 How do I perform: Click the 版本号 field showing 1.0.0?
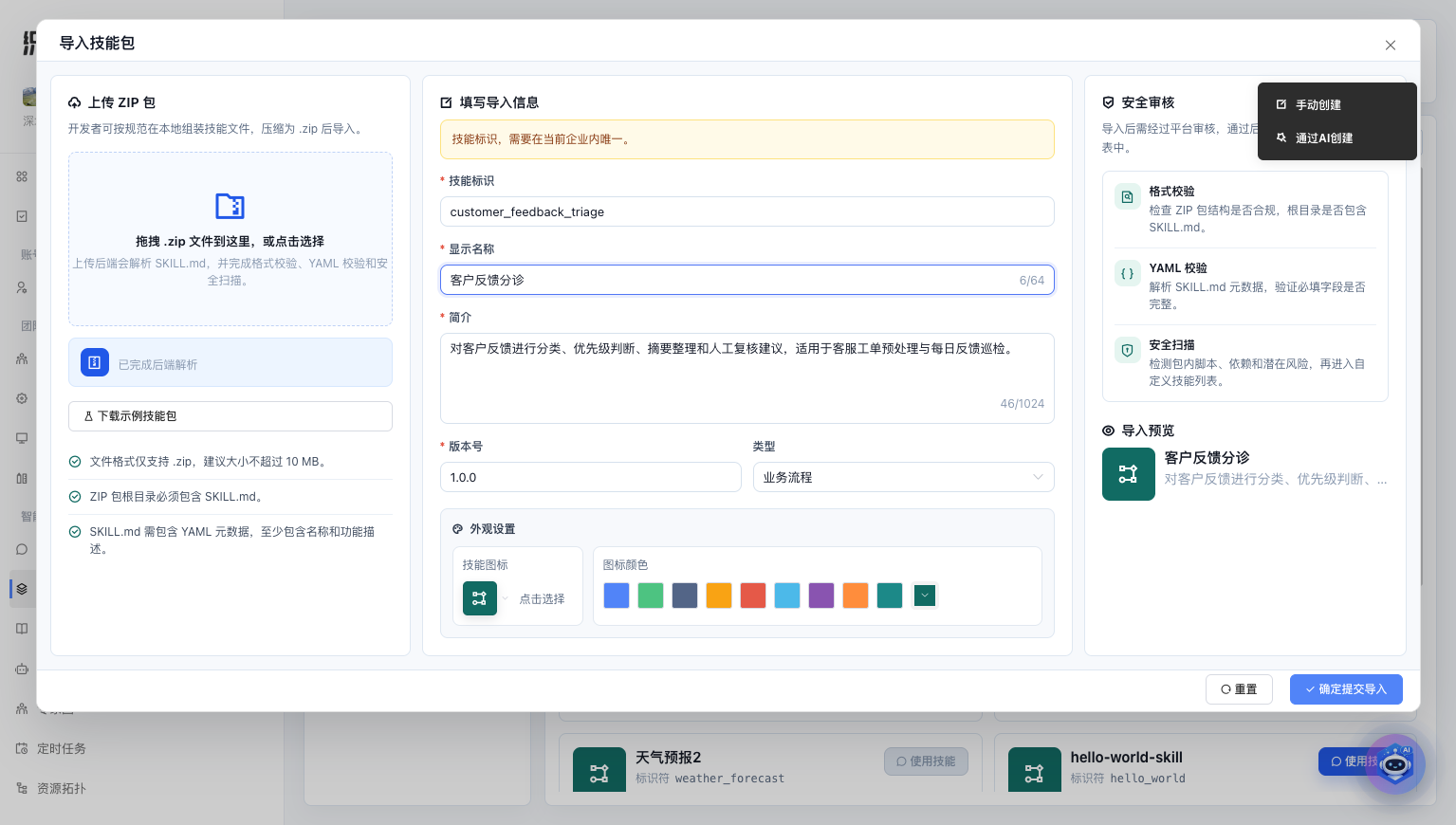(x=591, y=477)
